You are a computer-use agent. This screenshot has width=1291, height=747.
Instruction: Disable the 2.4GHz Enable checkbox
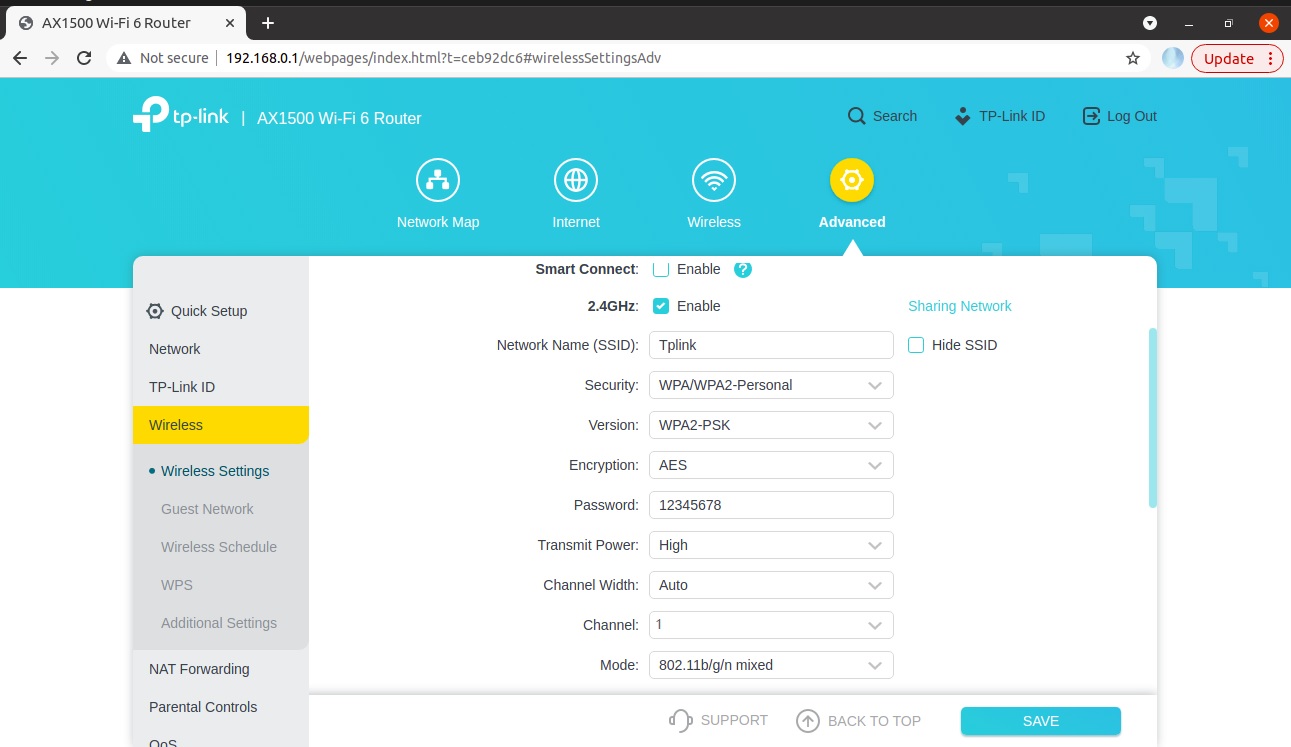pyautogui.click(x=661, y=306)
